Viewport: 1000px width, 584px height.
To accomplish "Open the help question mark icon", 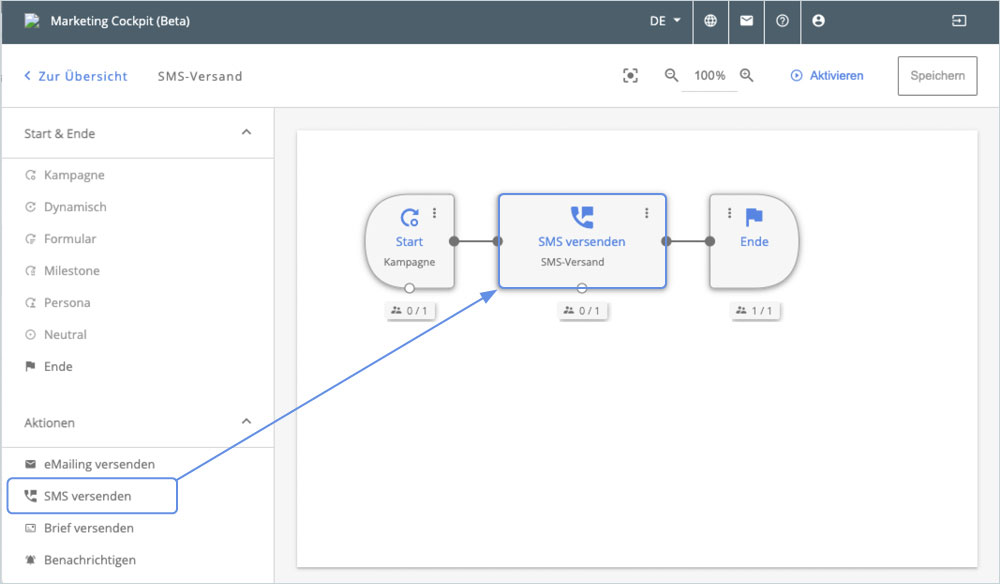I will coord(783,21).
